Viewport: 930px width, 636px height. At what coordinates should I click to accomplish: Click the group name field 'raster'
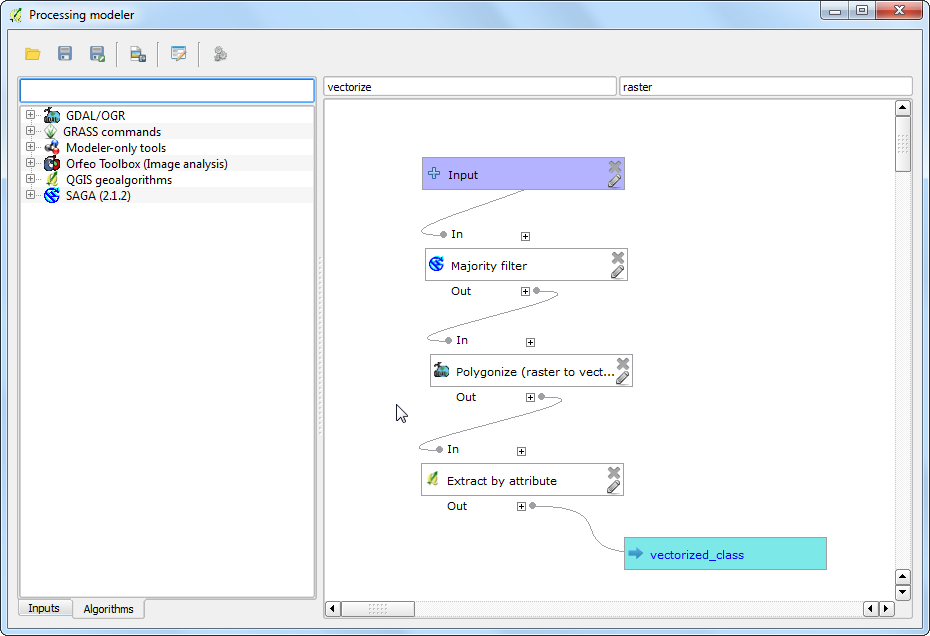[766, 87]
